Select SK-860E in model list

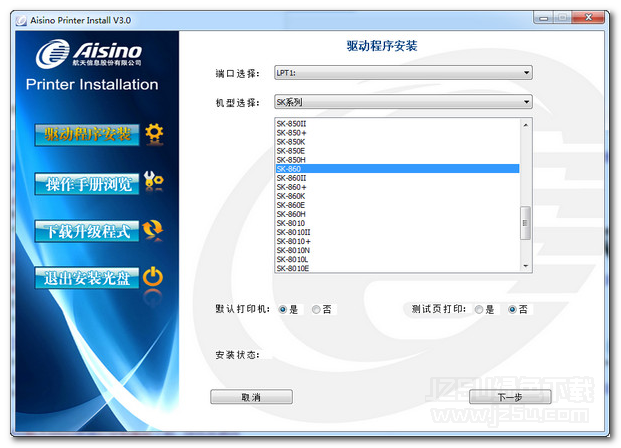click(397, 205)
